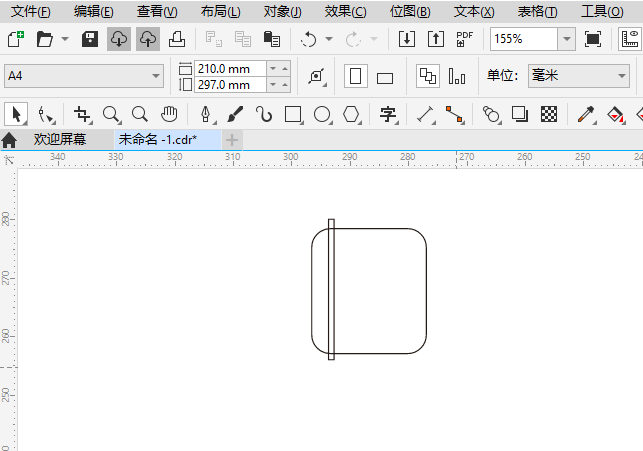Select the second magnifier tool
Image resolution: width=643 pixels, height=451 pixels.
pos(140,114)
